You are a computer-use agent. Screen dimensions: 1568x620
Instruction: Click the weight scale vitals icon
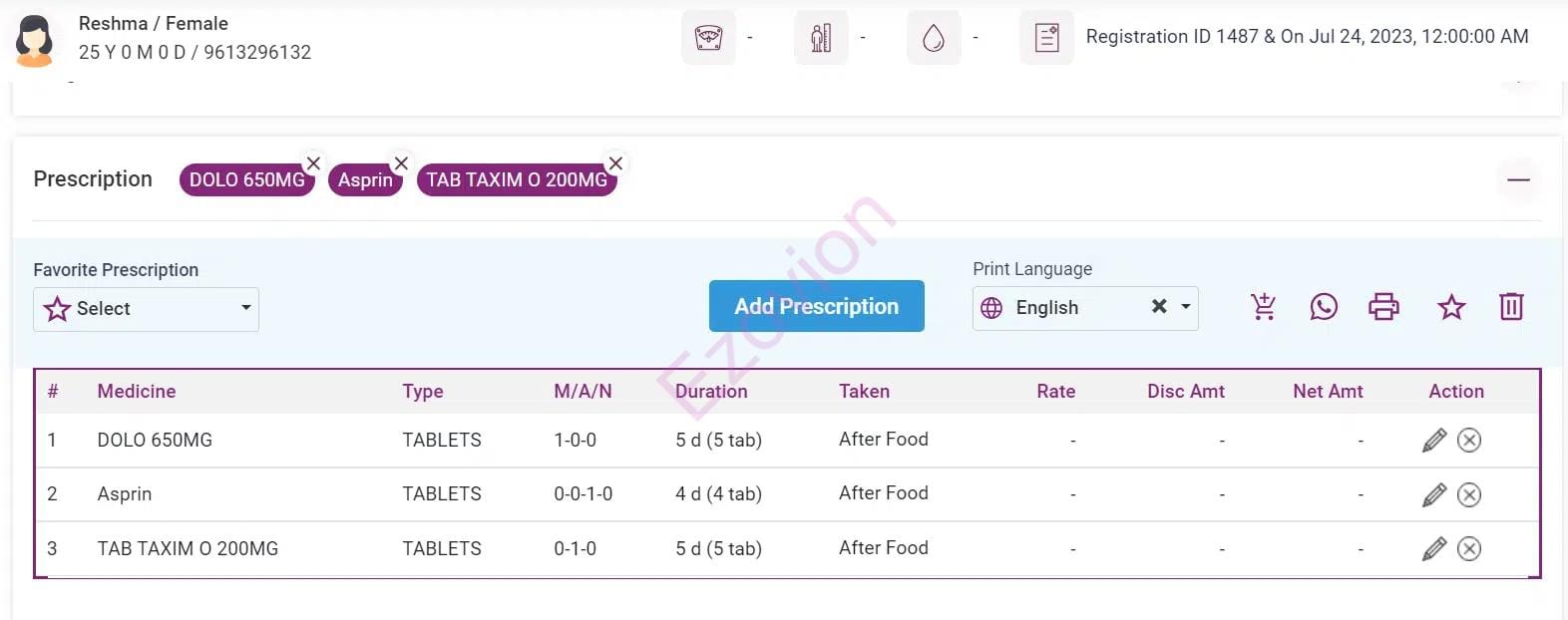click(x=708, y=38)
